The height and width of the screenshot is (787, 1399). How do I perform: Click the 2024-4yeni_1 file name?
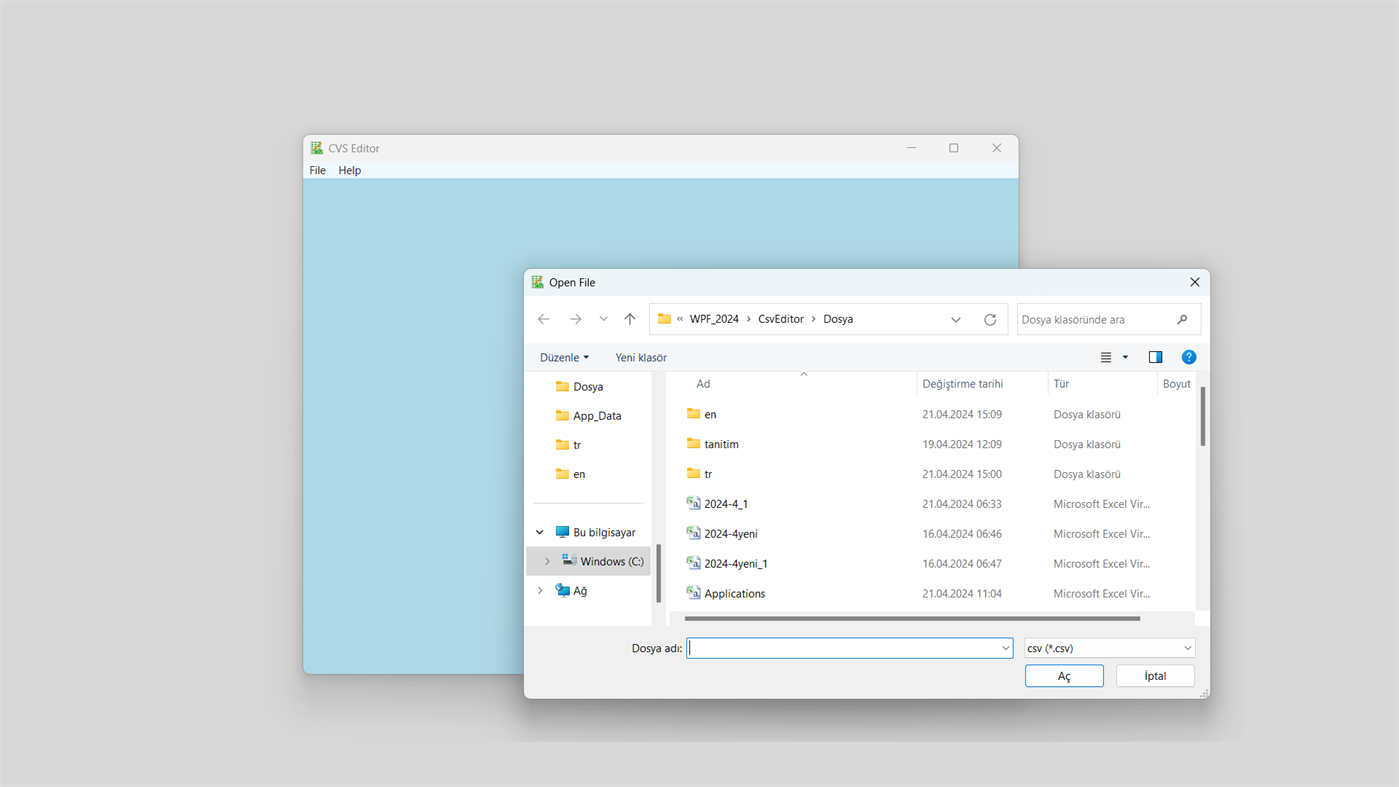[736, 564]
